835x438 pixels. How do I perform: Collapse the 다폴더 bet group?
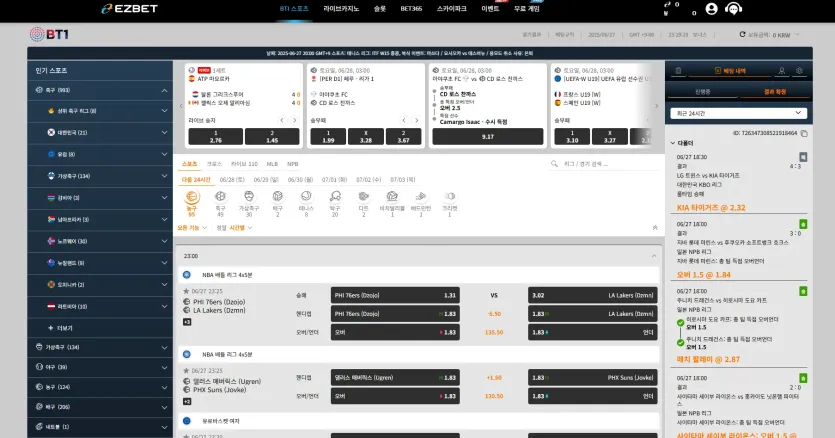(x=673, y=143)
